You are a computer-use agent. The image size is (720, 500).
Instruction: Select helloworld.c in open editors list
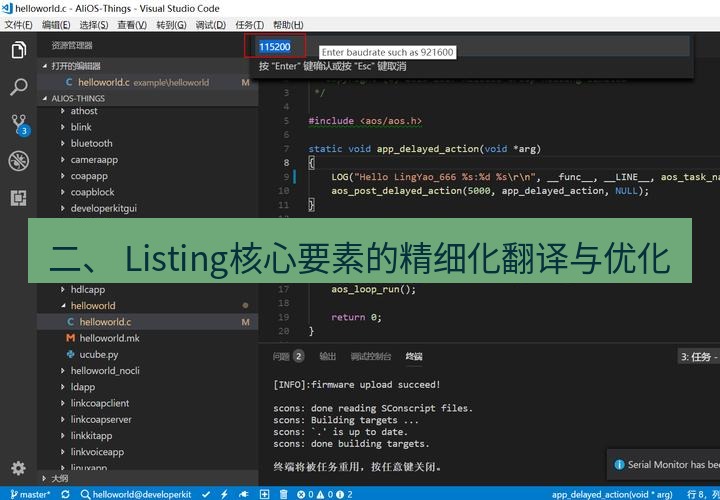tap(147, 82)
